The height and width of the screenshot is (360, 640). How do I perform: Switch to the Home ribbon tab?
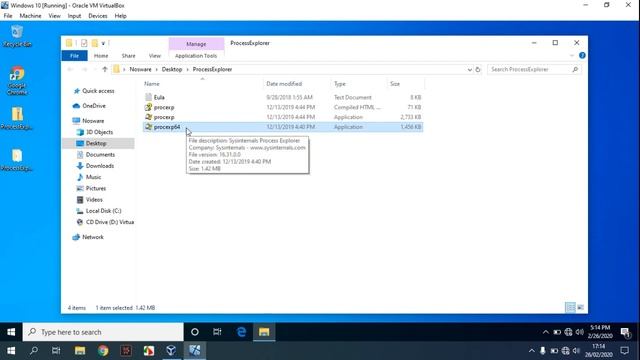click(x=101, y=56)
